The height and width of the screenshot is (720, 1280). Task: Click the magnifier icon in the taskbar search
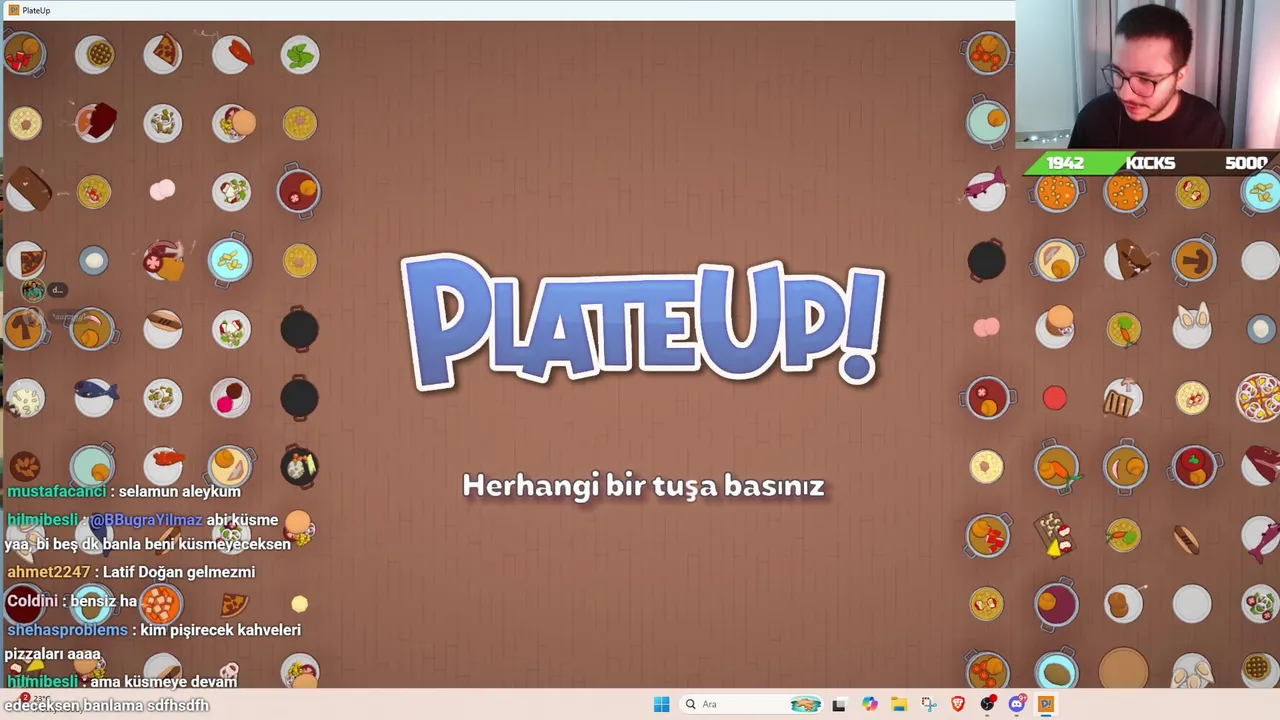point(690,704)
